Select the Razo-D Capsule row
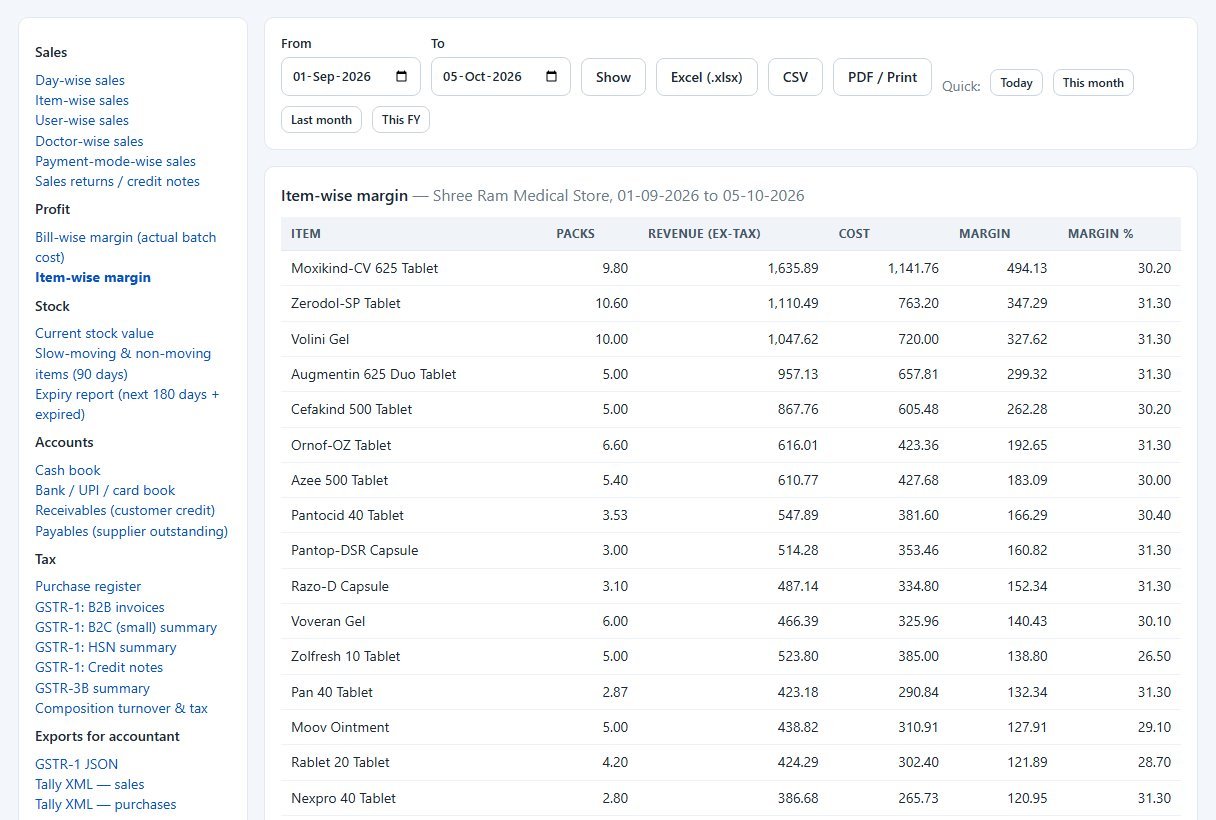 (x=731, y=586)
